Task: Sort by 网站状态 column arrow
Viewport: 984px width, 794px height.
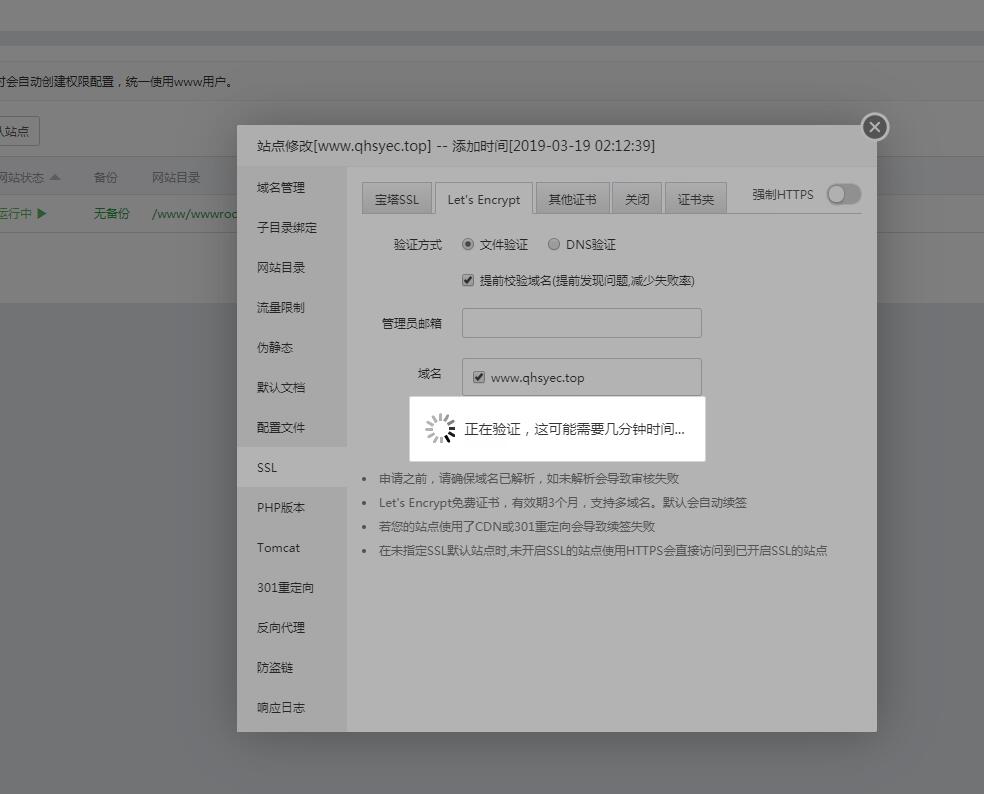Action: coord(55,178)
